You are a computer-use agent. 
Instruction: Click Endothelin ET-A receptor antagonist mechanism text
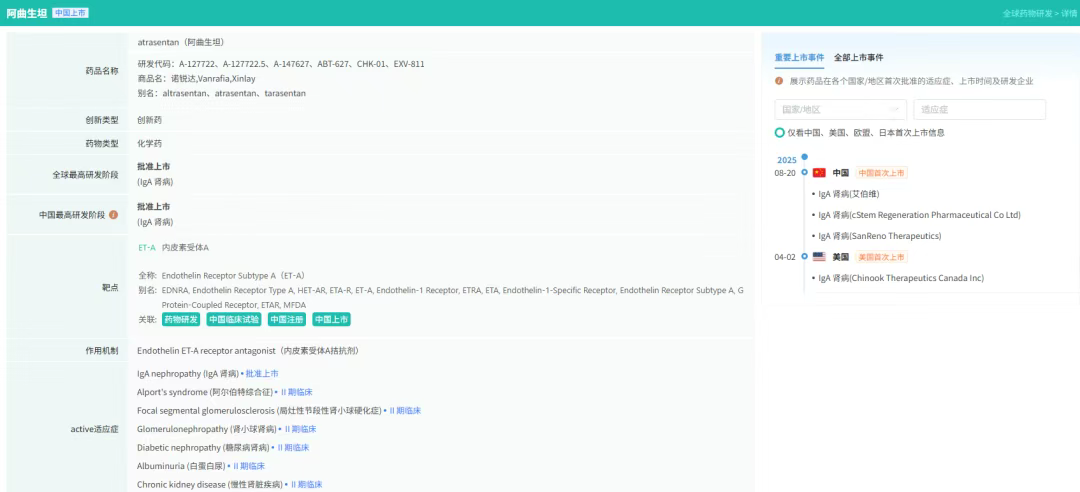(x=247, y=351)
